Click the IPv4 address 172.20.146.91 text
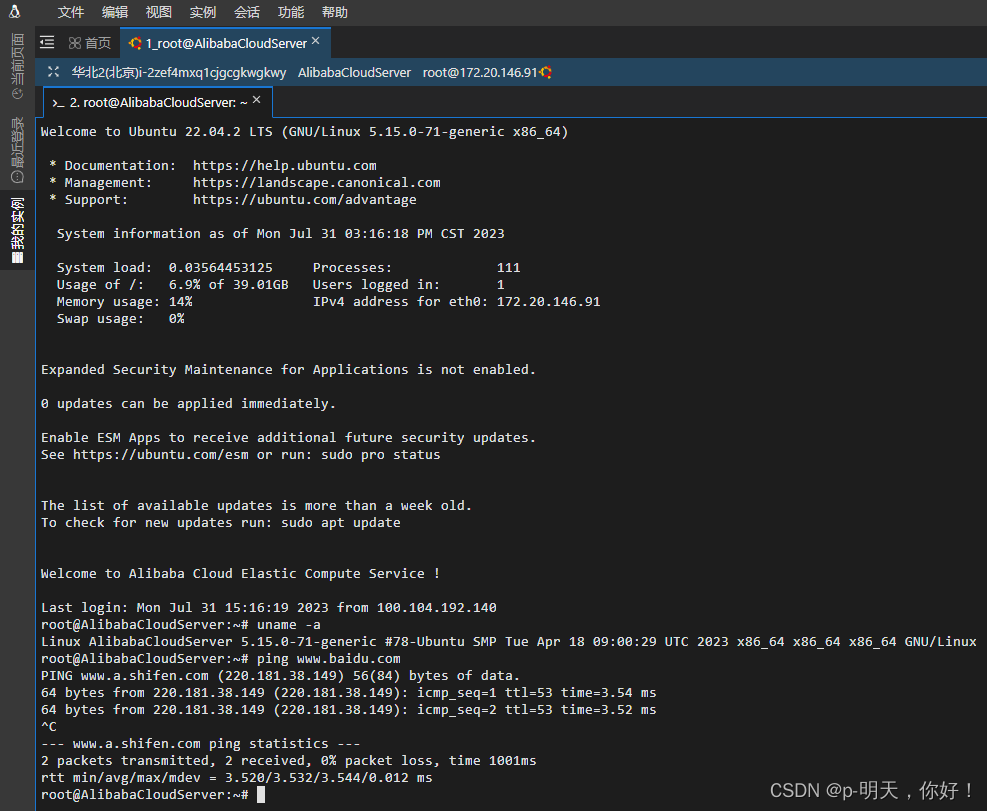Viewport: 987px width, 811px height. click(548, 302)
